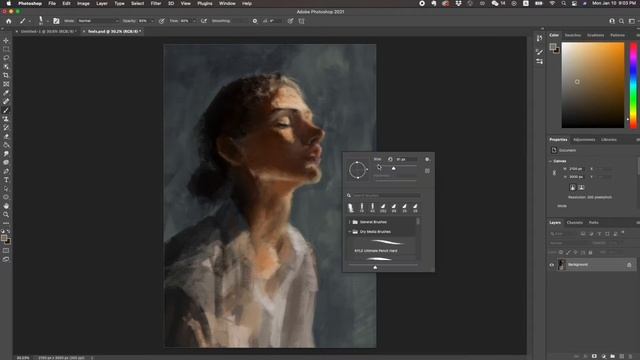Select the Crop tool
Image resolution: width=640 pixels, height=360 pixels.
pos(6,76)
